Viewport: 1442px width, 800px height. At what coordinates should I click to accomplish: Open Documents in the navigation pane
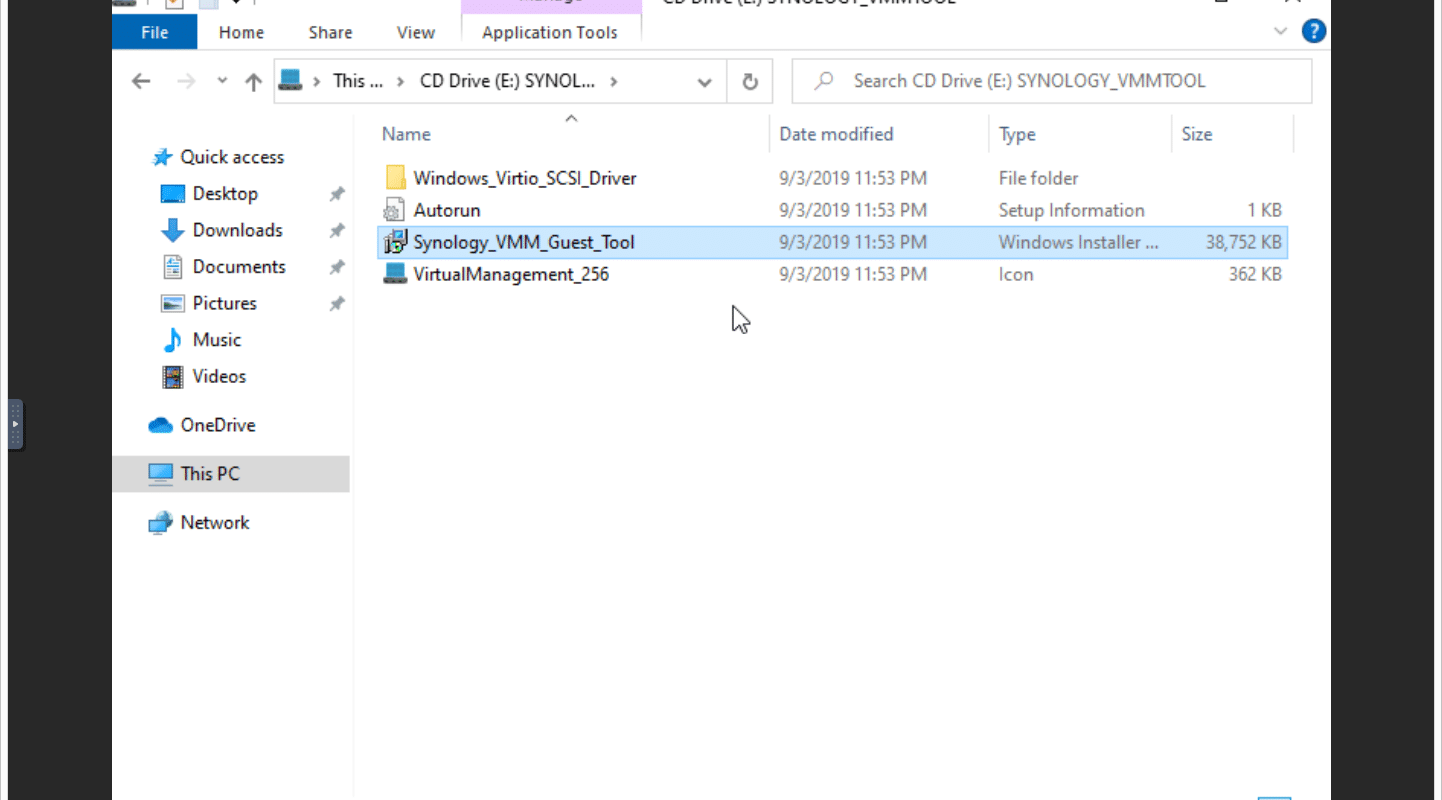(x=239, y=266)
